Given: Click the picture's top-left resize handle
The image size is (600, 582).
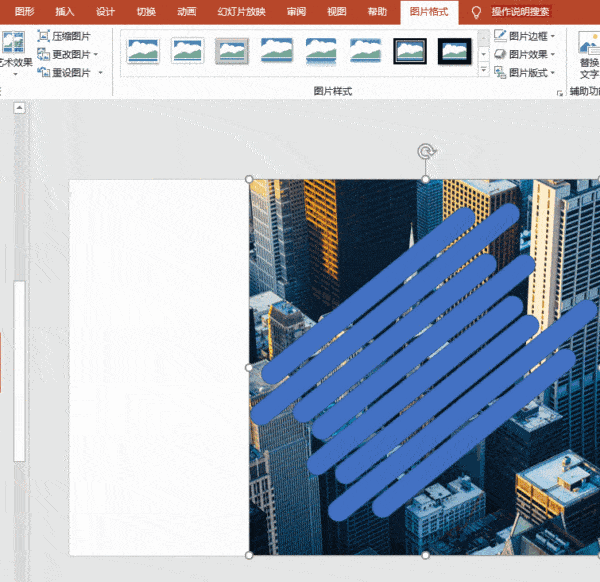Looking at the screenshot, I should click(249, 179).
